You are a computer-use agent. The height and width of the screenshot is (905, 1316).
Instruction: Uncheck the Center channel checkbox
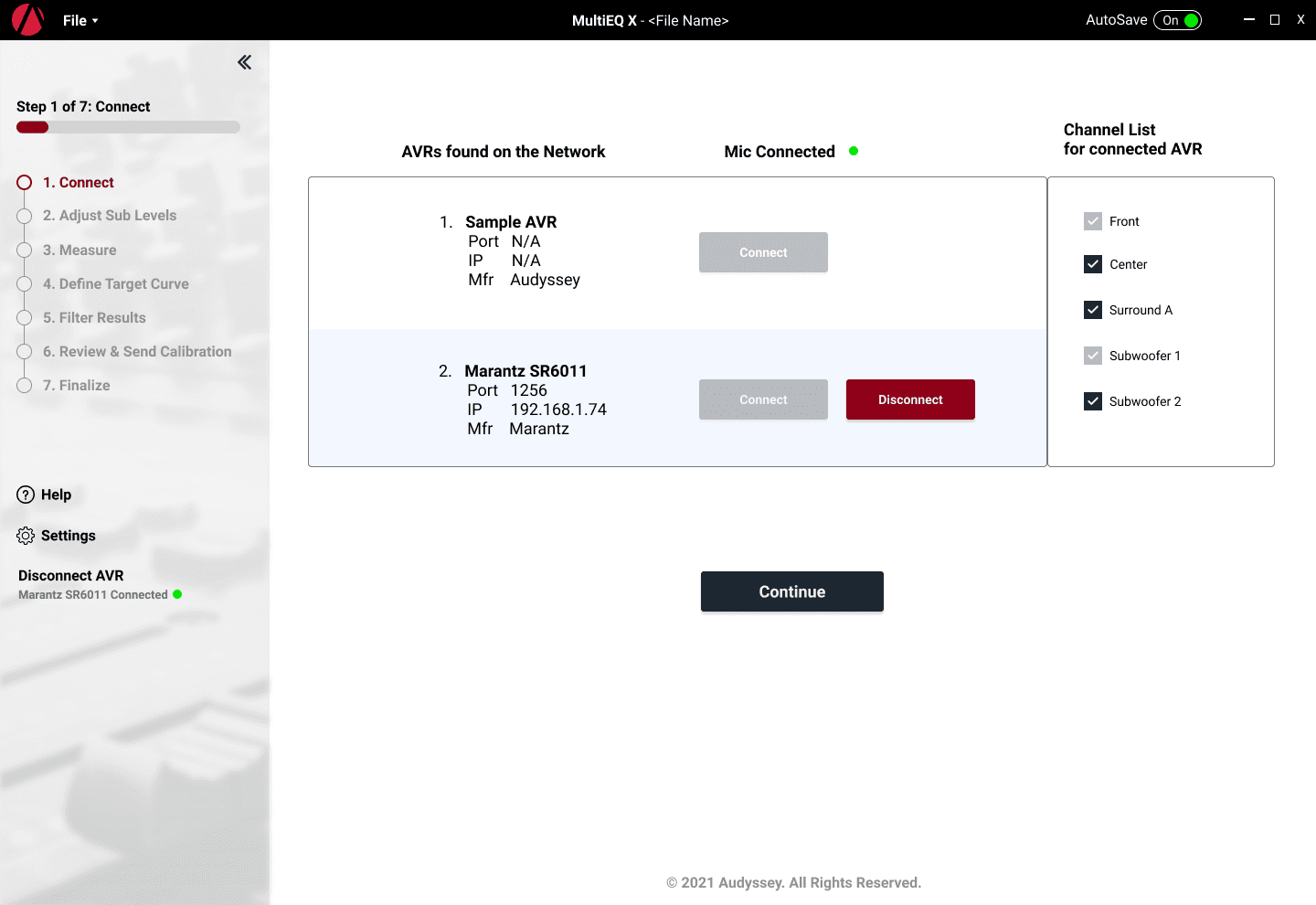pos(1093,264)
